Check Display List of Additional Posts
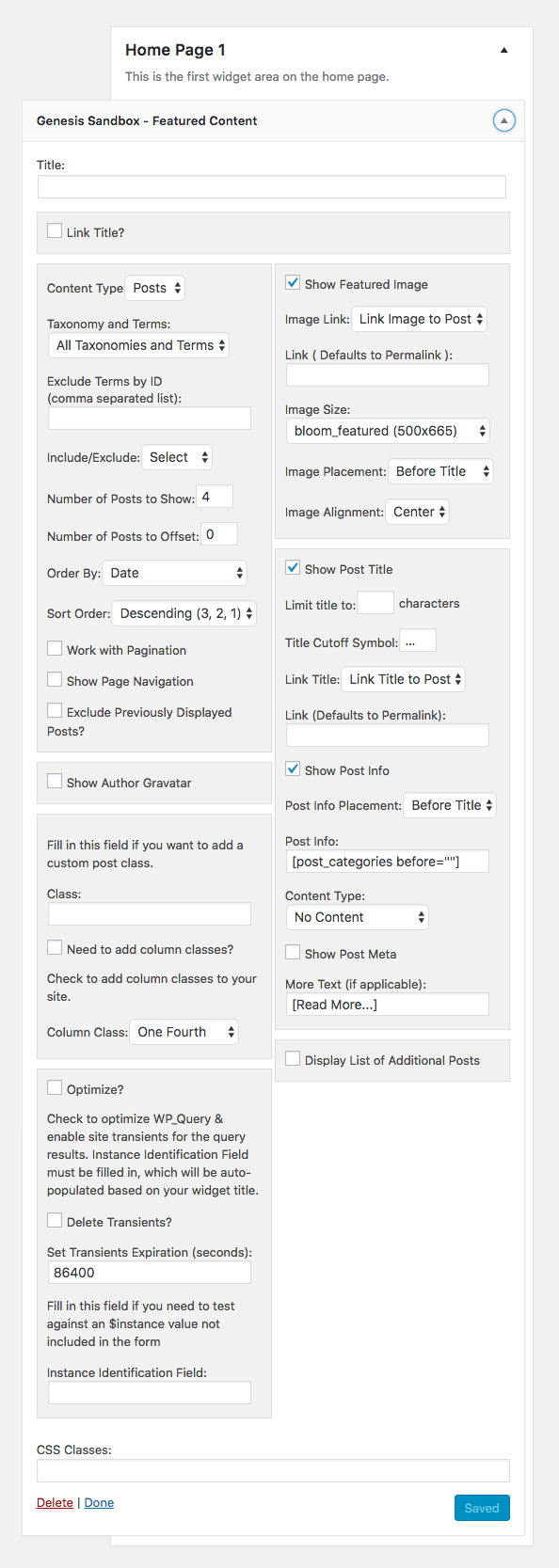This screenshot has height=1568, width=559. coord(293,1059)
